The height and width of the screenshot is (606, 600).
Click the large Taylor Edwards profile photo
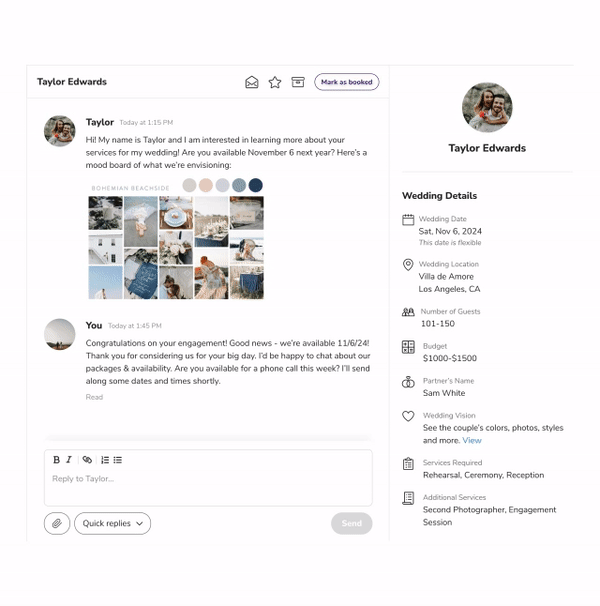click(x=487, y=107)
